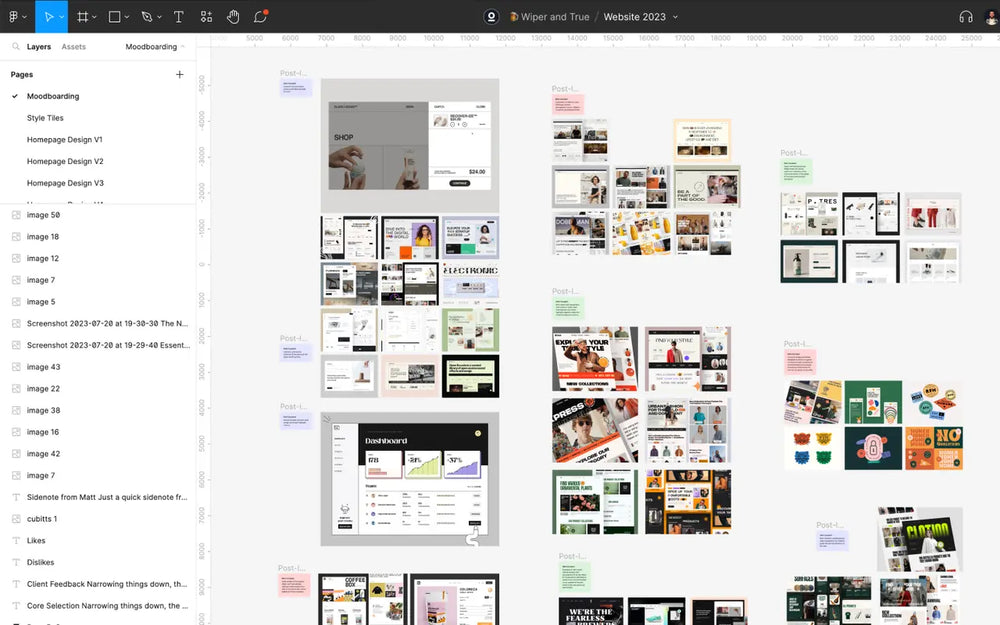Open the Resources components tool
Viewport: 1000px width, 625px height.
pyautogui.click(x=206, y=17)
